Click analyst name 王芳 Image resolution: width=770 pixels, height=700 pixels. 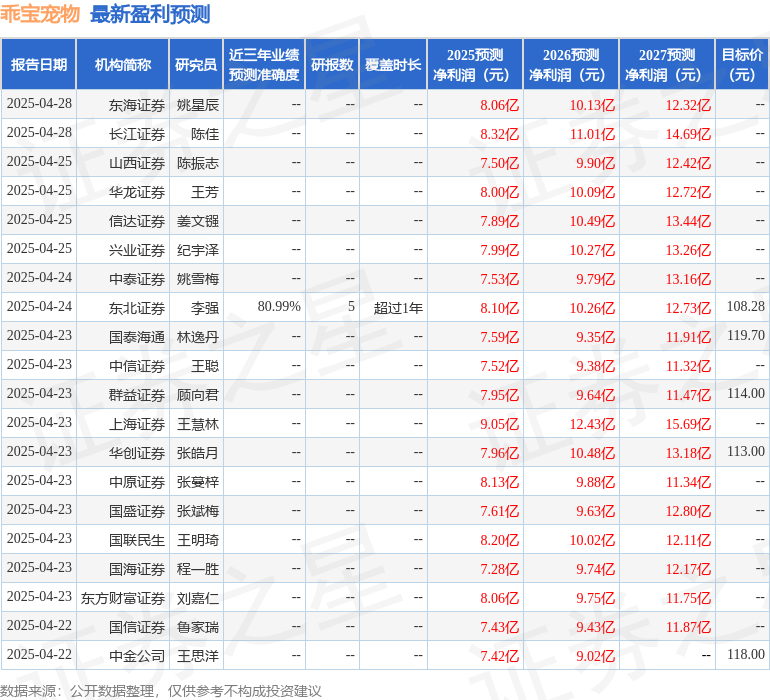tap(205, 192)
